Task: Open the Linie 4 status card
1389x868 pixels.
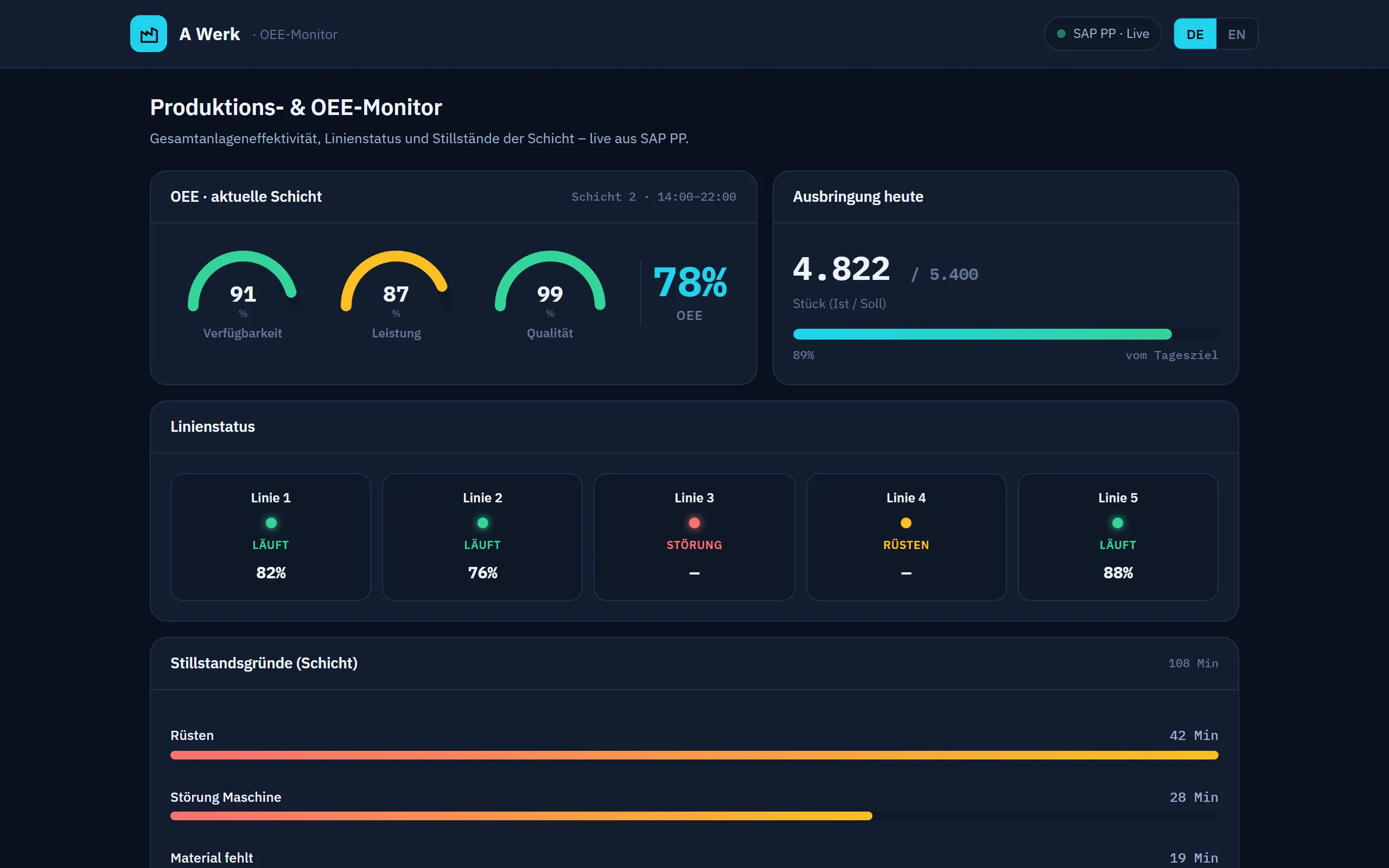Action: pos(906,537)
